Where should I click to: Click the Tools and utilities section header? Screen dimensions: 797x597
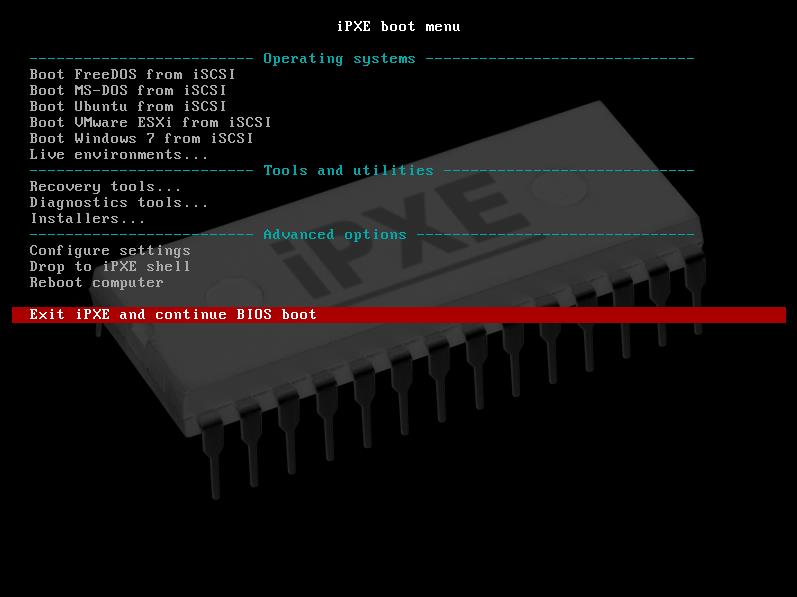pyautogui.click(x=348, y=171)
